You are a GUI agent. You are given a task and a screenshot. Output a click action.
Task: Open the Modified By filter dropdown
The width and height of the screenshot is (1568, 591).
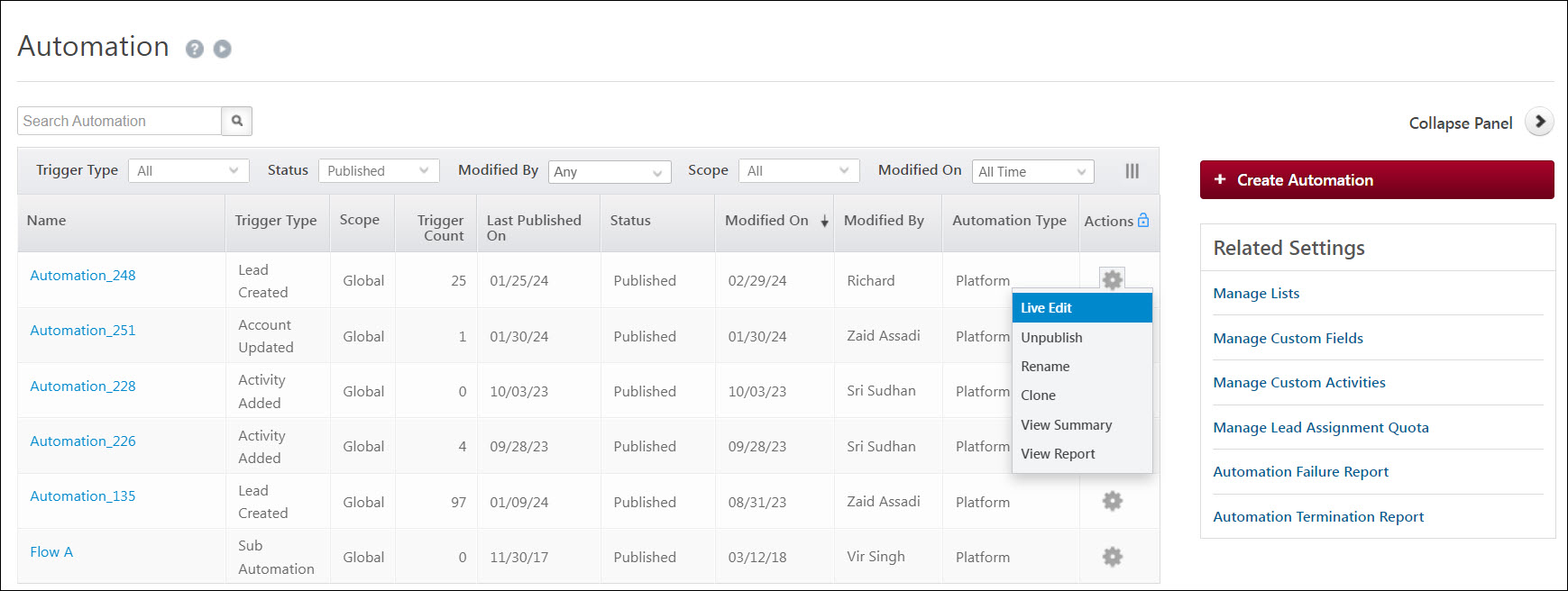coord(610,171)
